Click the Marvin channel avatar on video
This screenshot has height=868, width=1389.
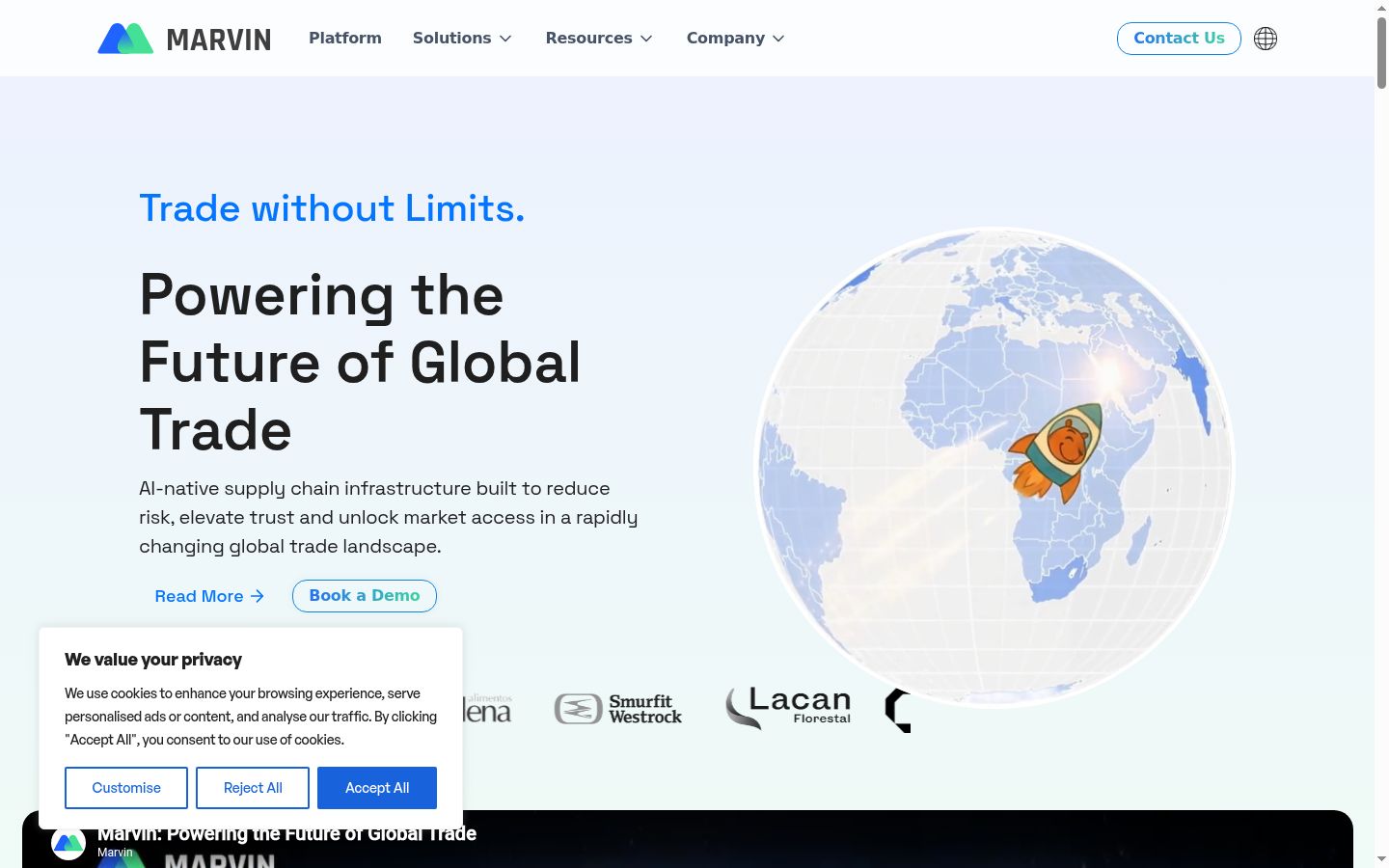click(x=68, y=844)
